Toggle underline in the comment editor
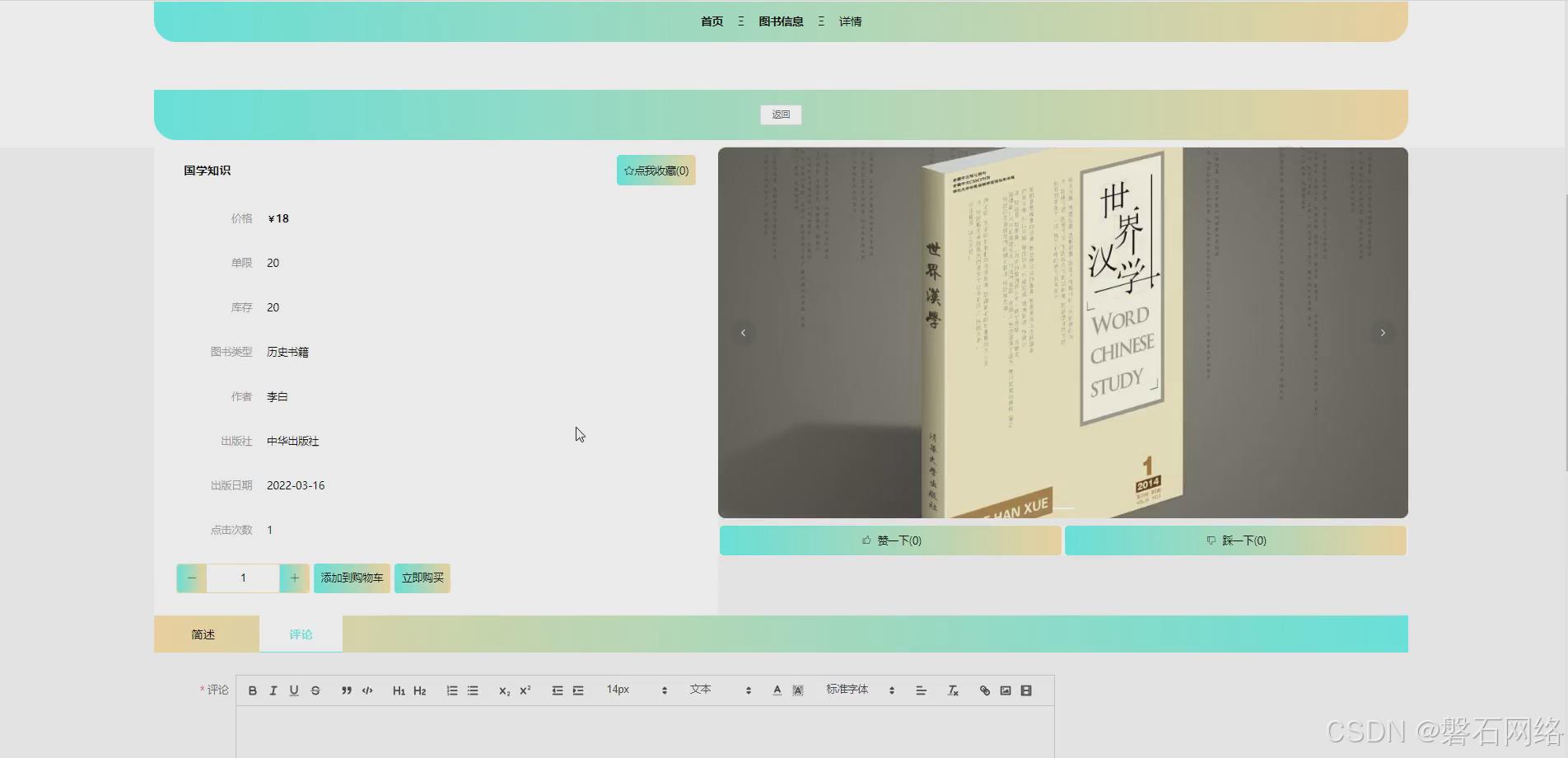Screen dimensions: 1568x758 (293, 690)
